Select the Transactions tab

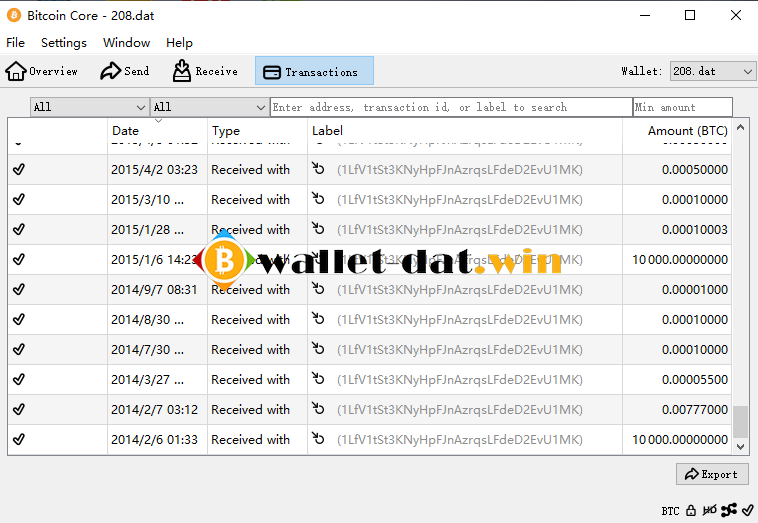[314, 71]
